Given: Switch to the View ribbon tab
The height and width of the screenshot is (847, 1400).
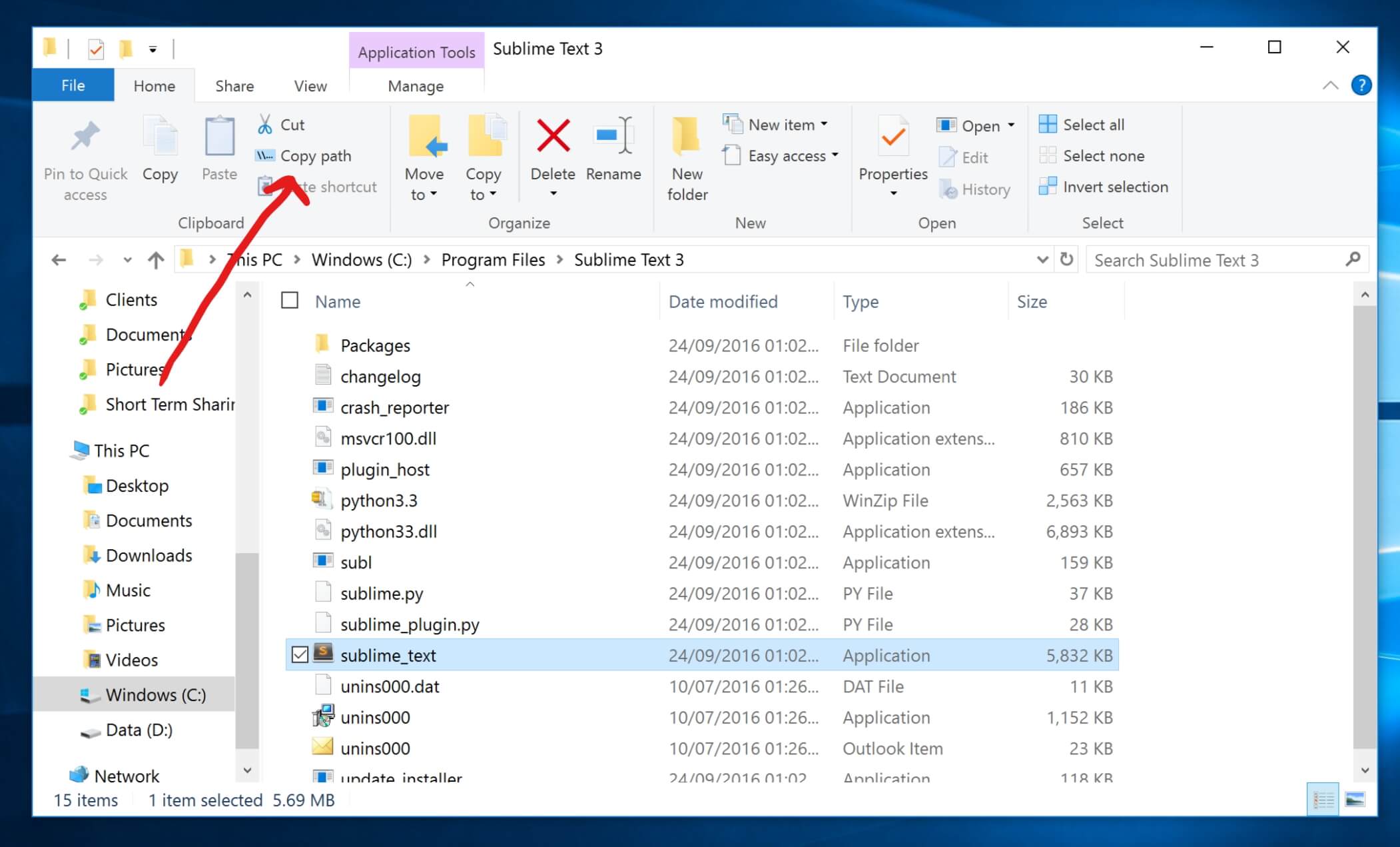Looking at the screenshot, I should [x=310, y=85].
